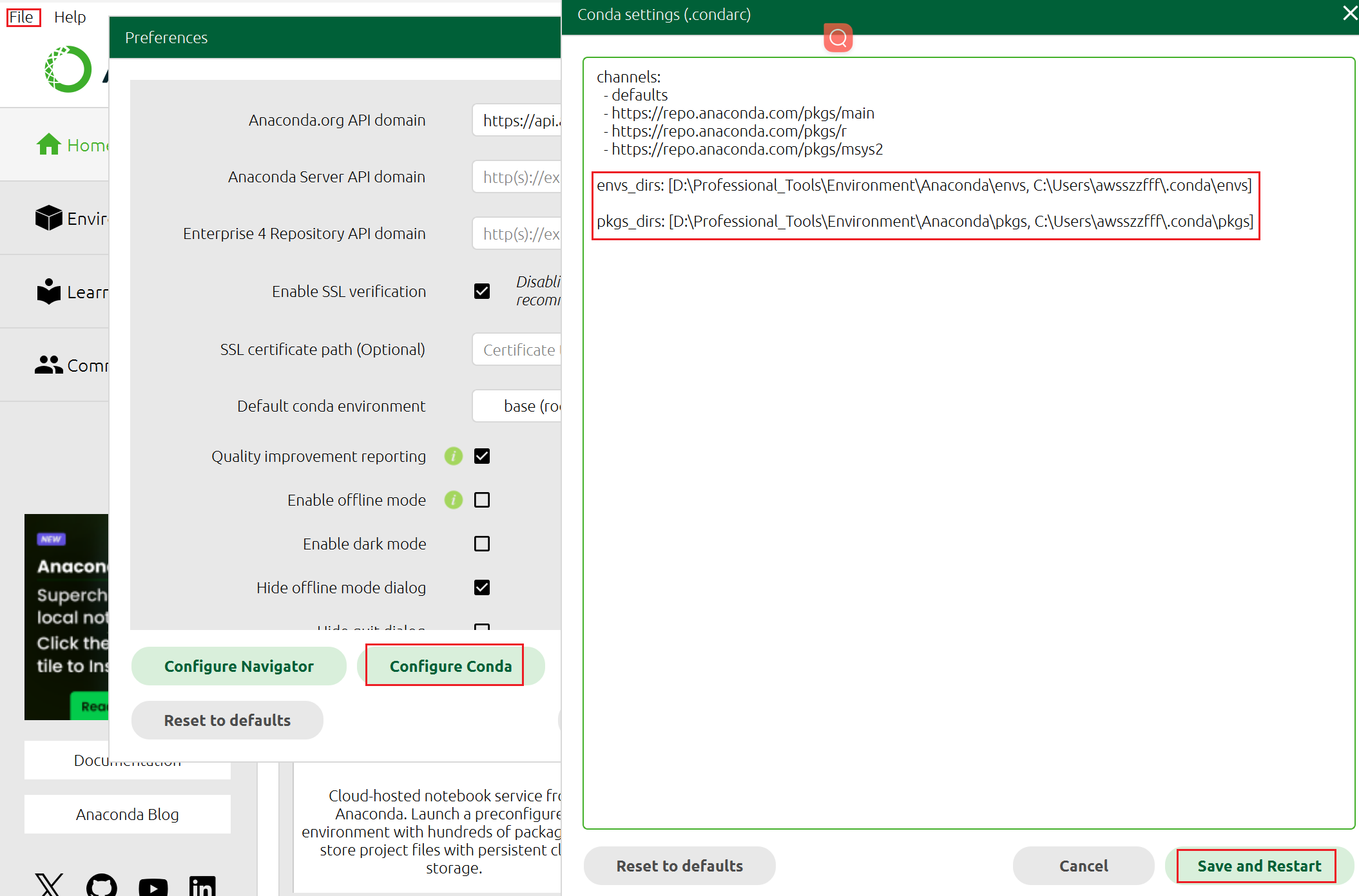This screenshot has width=1359, height=896.
Task: Enable the offline mode checkbox
Action: [482, 500]
